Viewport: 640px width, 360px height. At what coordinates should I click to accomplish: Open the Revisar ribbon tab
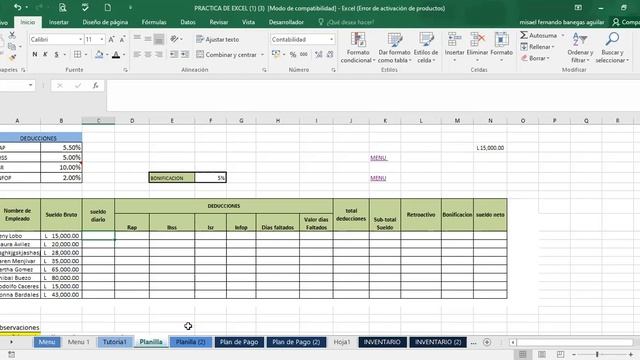pyautogui.click(x=218, y=22)
